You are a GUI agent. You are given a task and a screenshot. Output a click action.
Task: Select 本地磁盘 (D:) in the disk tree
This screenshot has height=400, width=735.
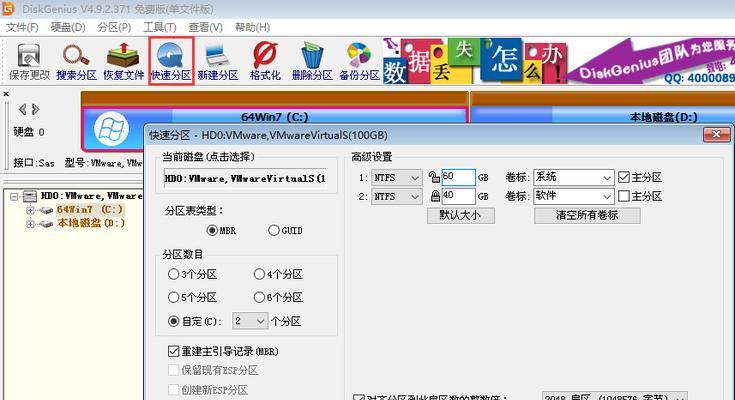click(x=91, y=223)
